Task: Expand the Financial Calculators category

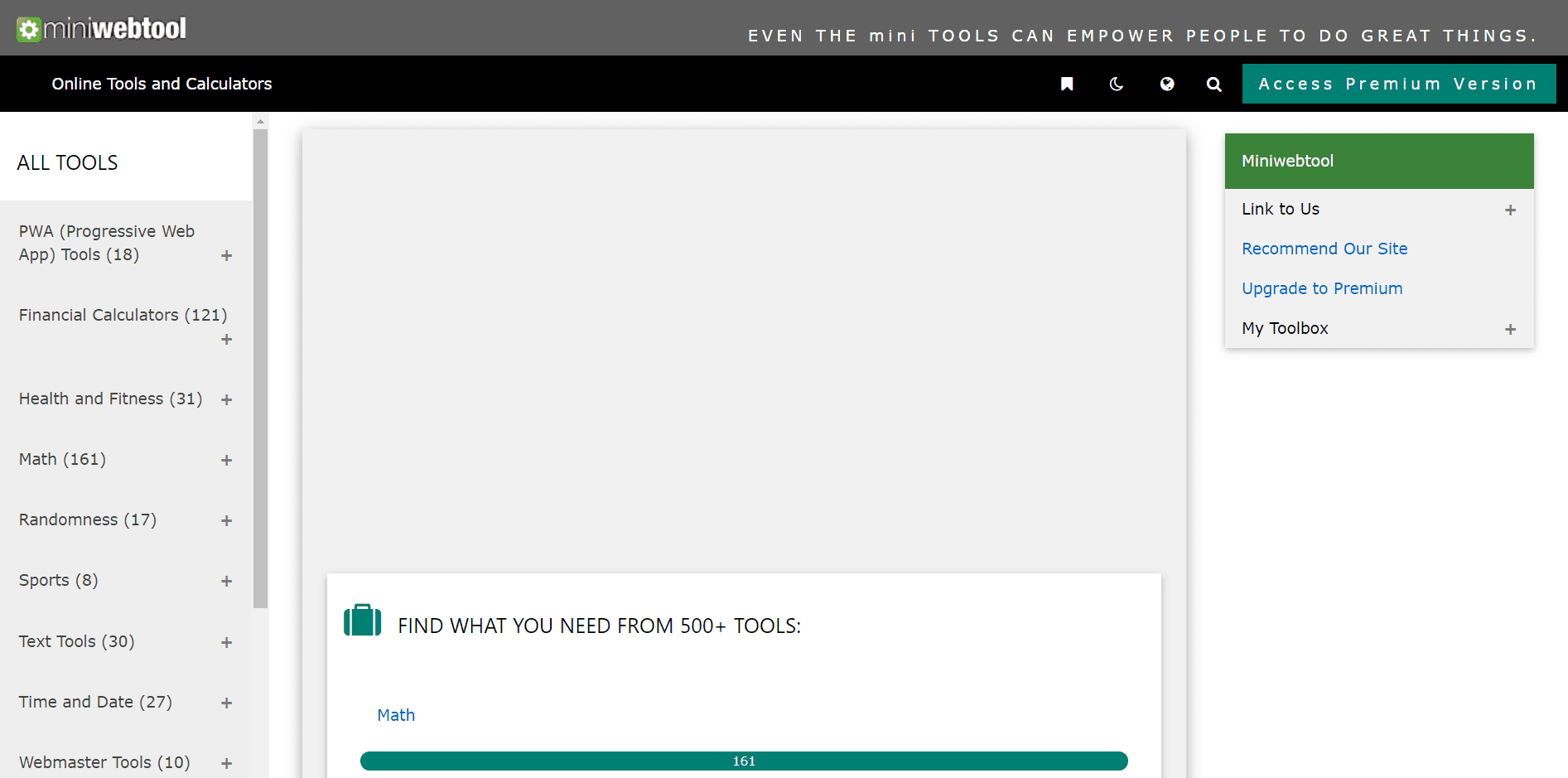Action: pyautogui.click(x=226, y=339)
